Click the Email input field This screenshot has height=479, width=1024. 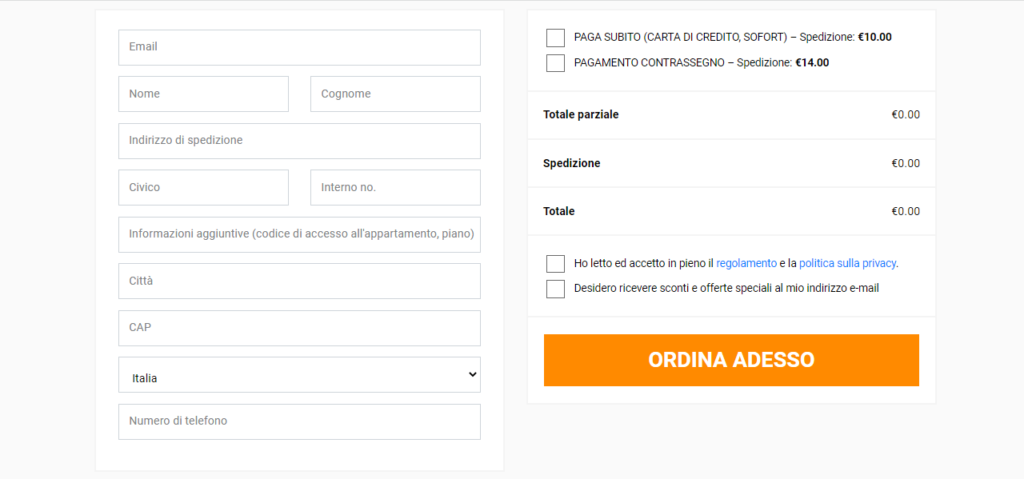click(x=299, y=47)
